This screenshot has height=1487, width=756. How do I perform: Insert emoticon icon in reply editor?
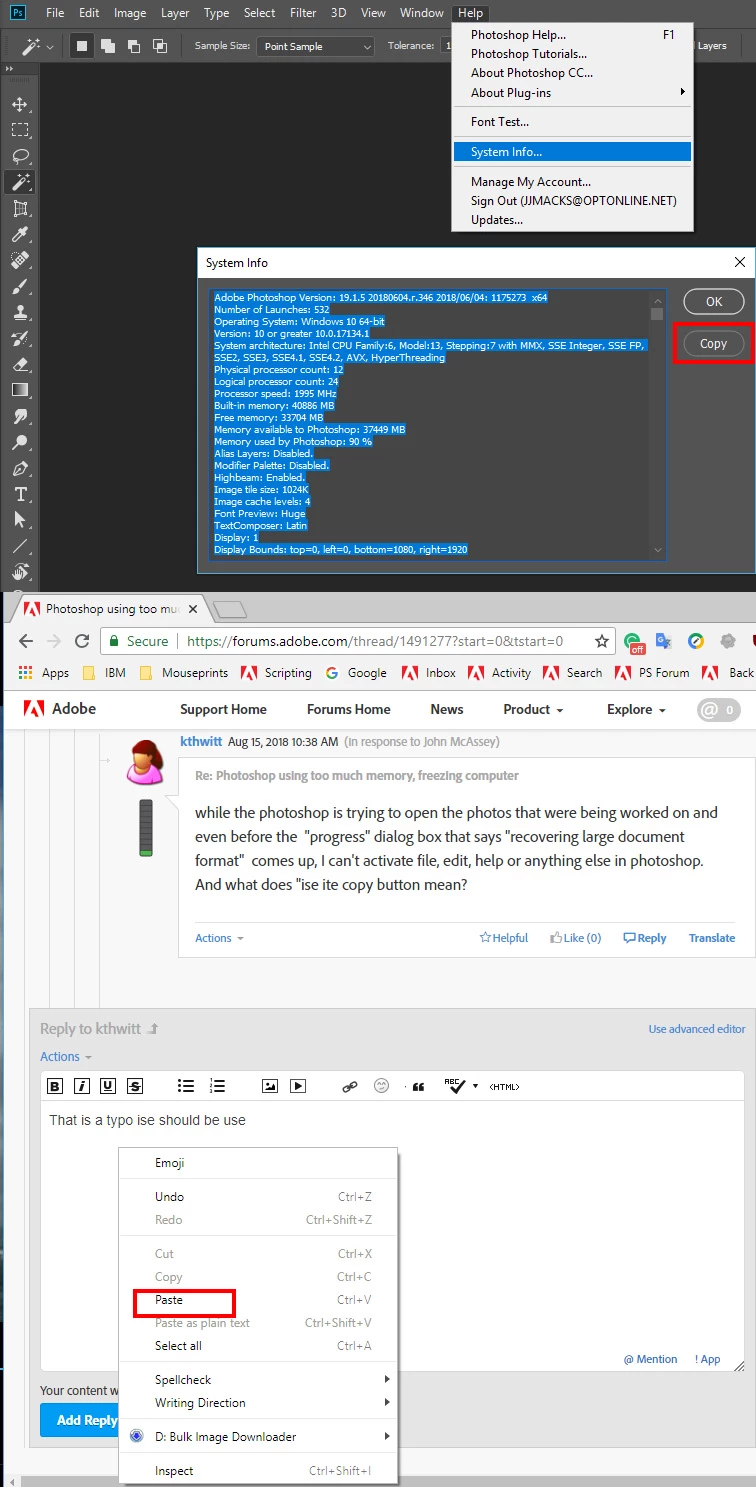381,1086
